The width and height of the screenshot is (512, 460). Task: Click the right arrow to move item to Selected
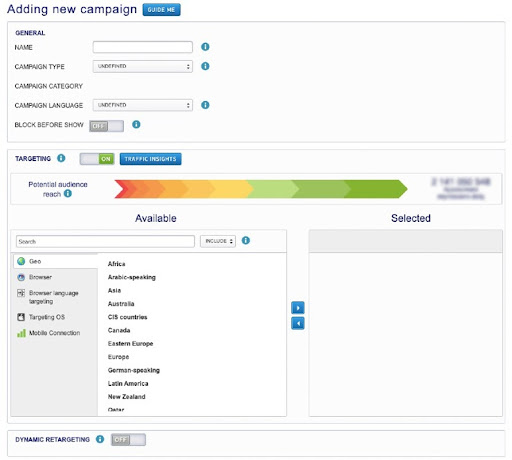coord(298,308)
